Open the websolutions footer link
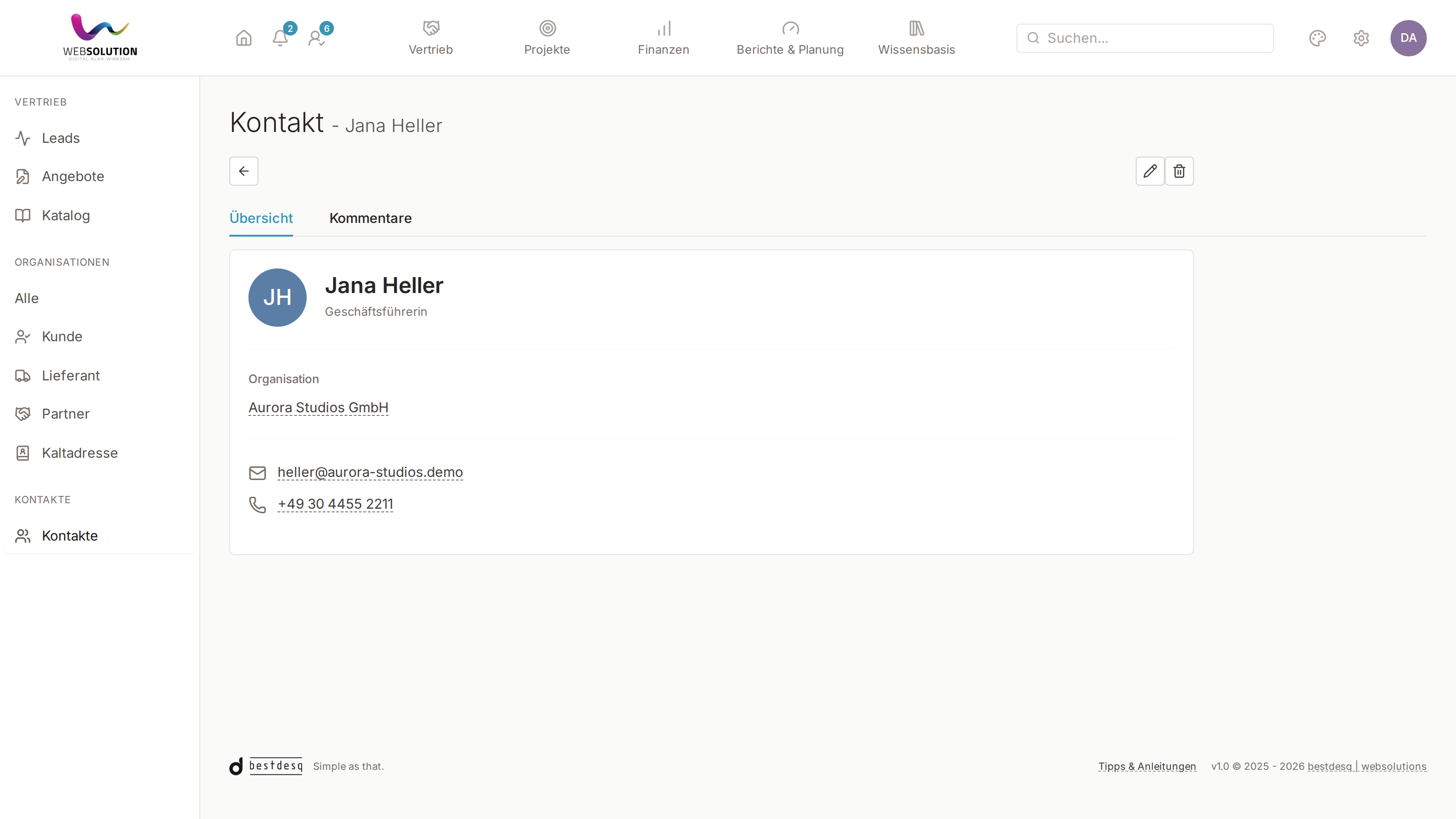 [x=1393, y=766]
